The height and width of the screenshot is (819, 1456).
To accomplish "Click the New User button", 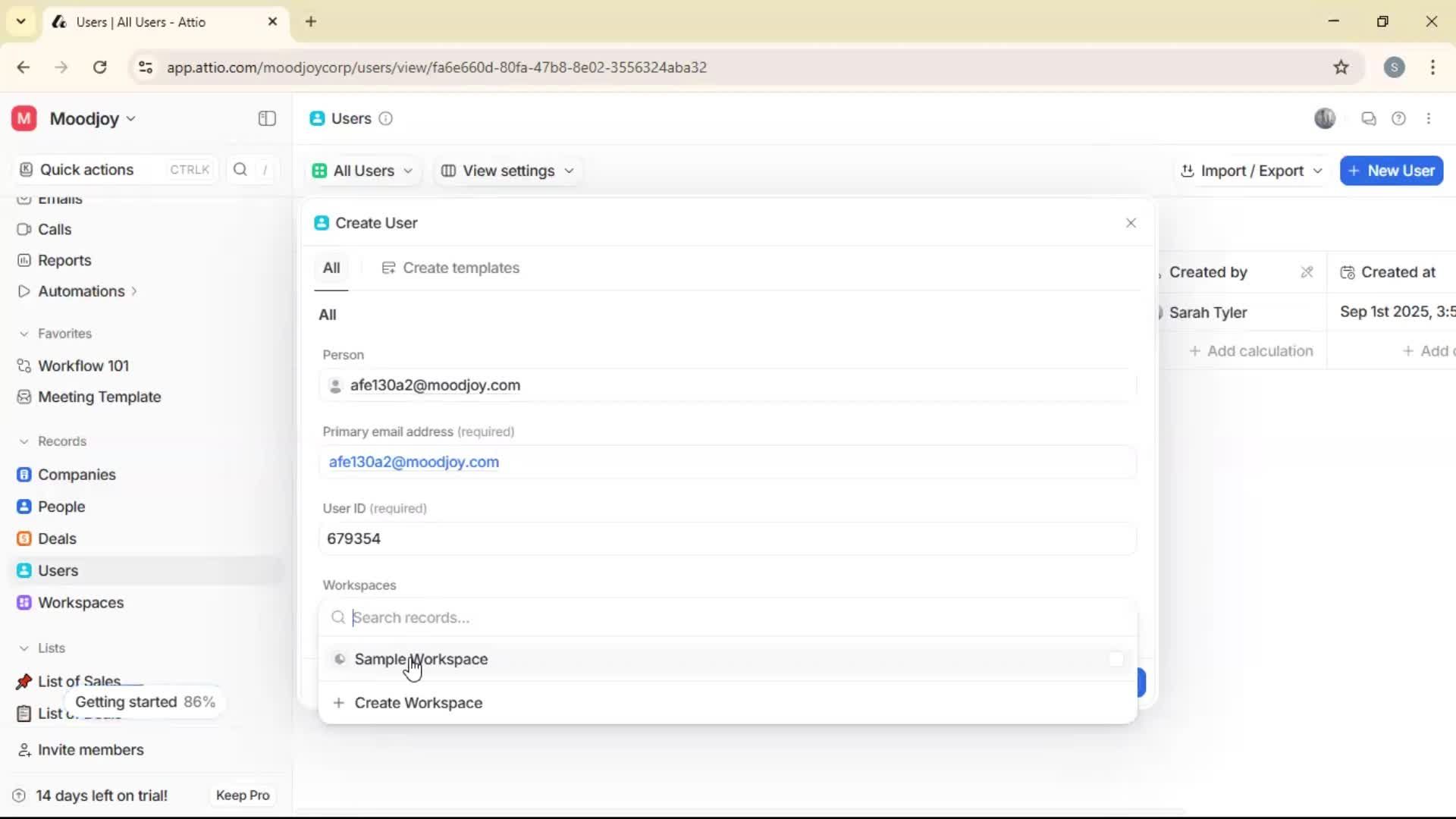I will 1392,171.
